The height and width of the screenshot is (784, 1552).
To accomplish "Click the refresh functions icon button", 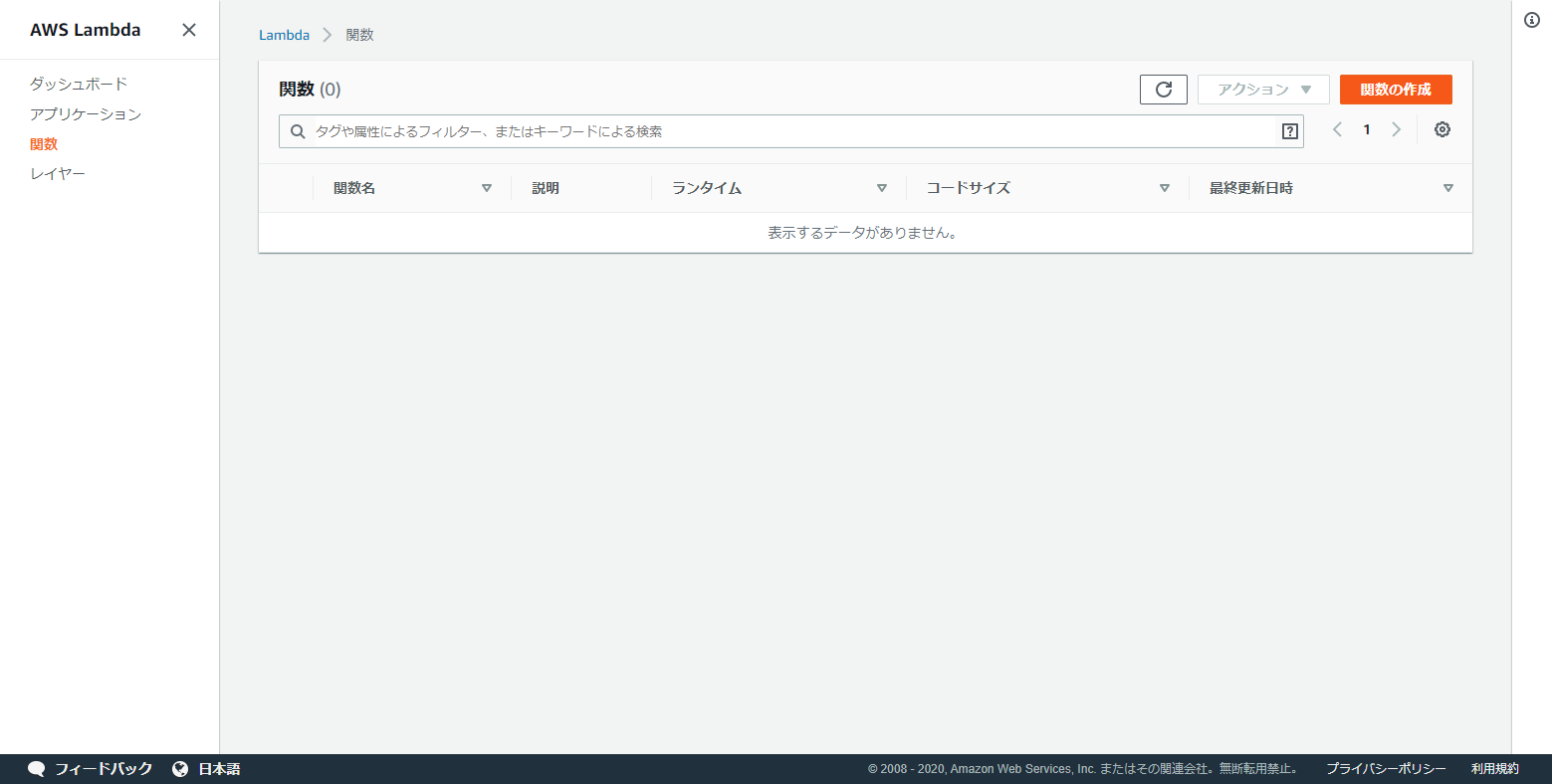I will point(1164,90).
